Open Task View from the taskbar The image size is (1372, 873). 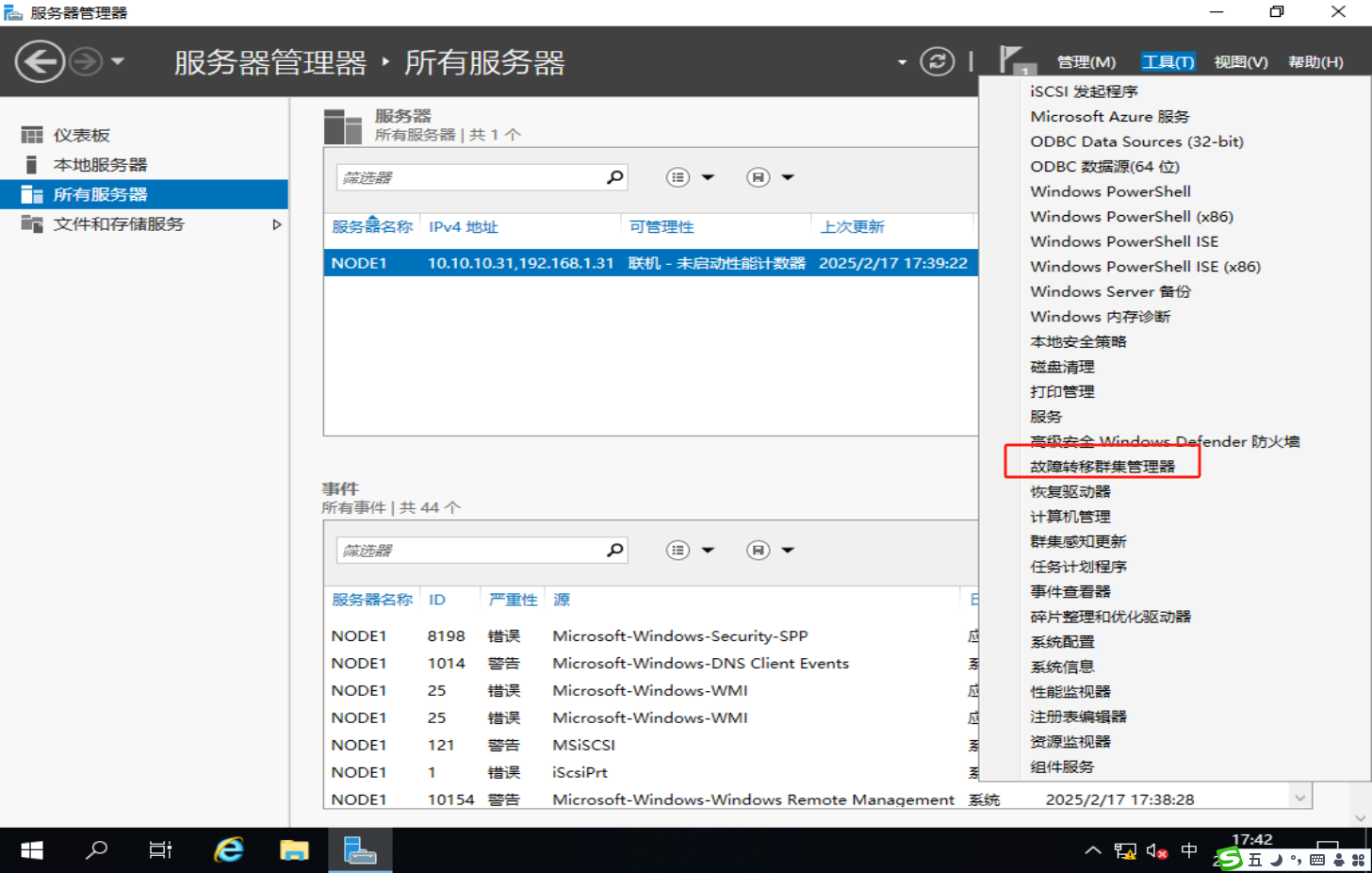[161, 850]
